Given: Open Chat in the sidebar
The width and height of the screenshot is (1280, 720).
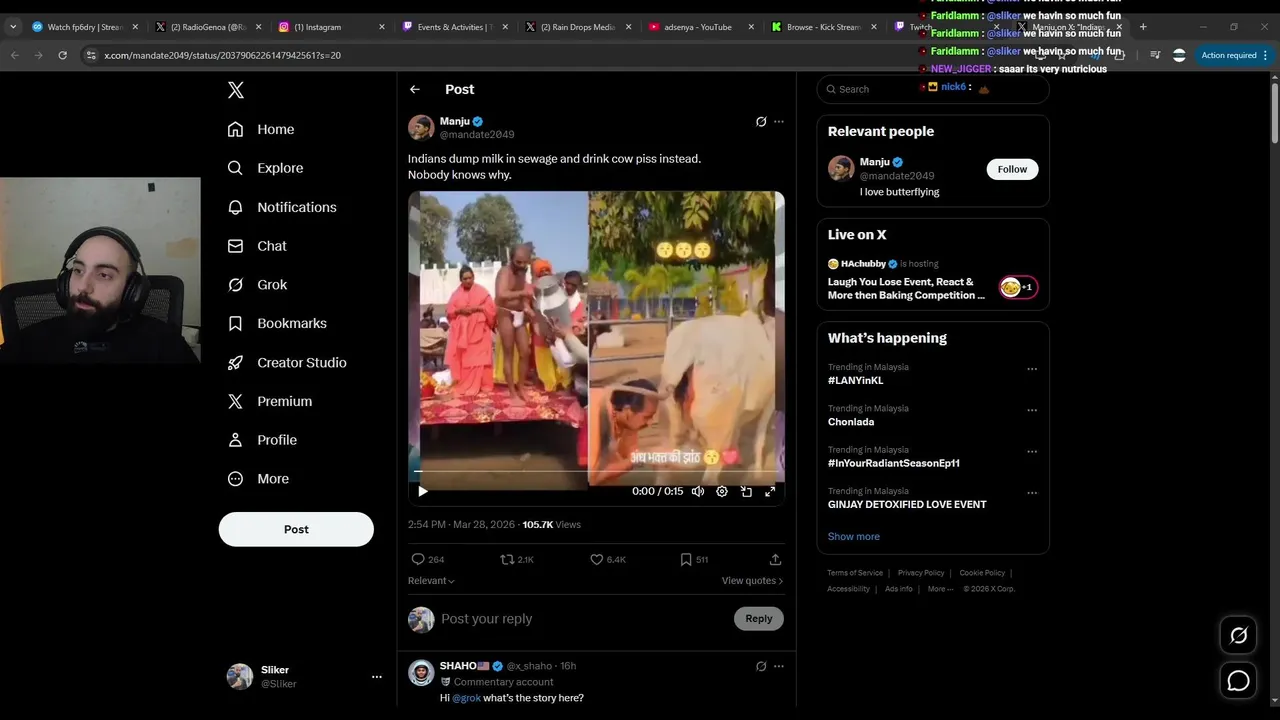Looking at the screenshot, I should (x=257, y=246).
